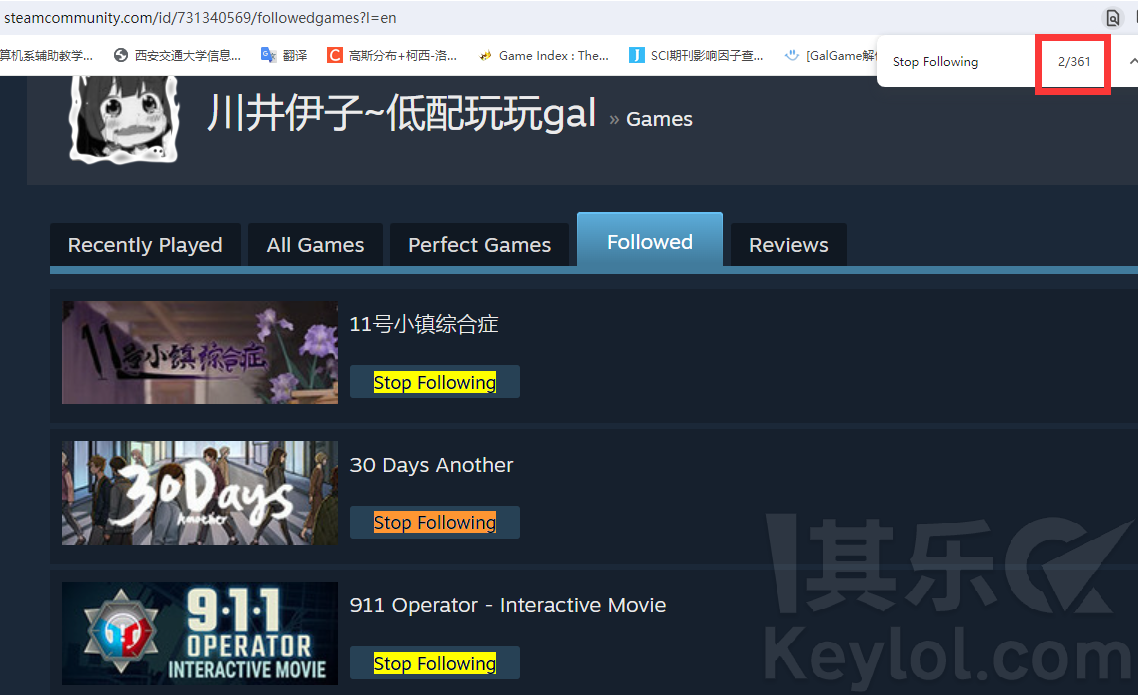Stop following 911 Operator - Interactive Movie

435,663
